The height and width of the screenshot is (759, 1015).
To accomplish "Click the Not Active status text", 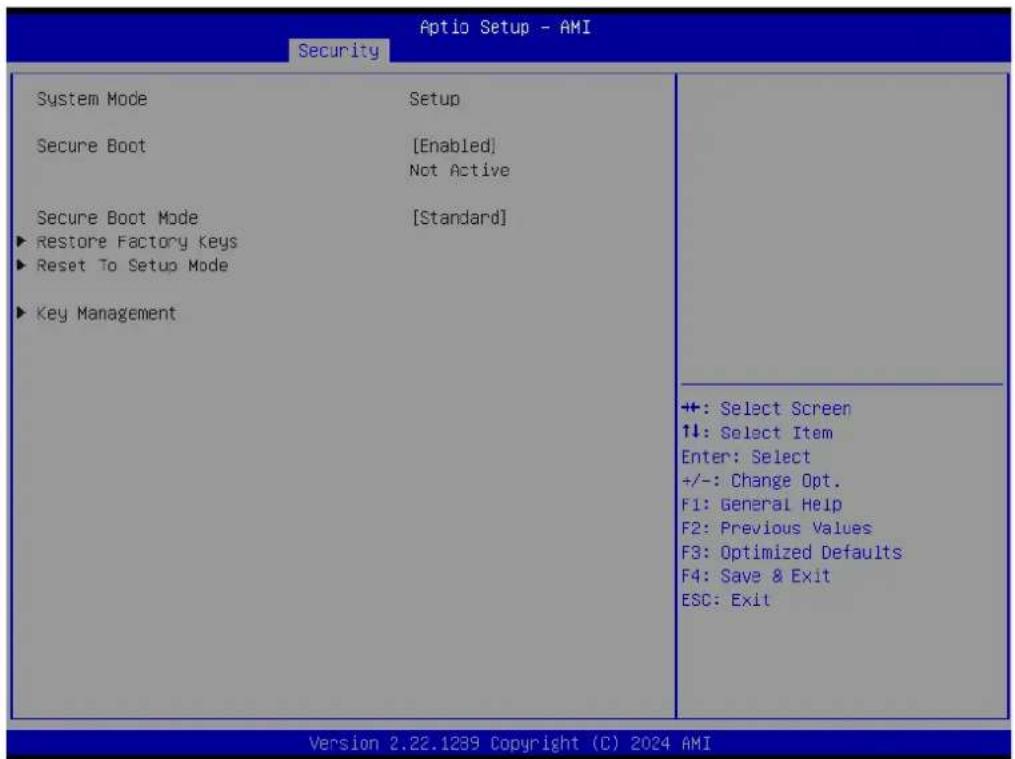I will coord(460,170).
